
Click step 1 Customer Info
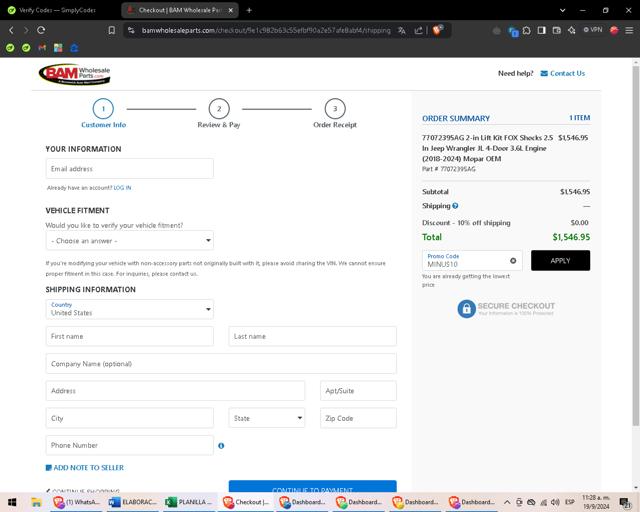click(103, 114)
